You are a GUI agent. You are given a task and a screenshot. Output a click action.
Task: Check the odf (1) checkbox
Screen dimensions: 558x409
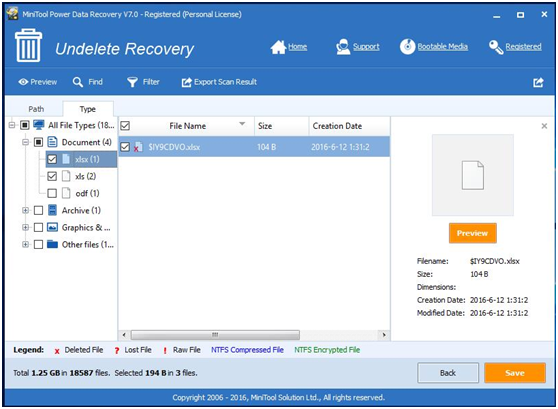[x=52, y=193]
